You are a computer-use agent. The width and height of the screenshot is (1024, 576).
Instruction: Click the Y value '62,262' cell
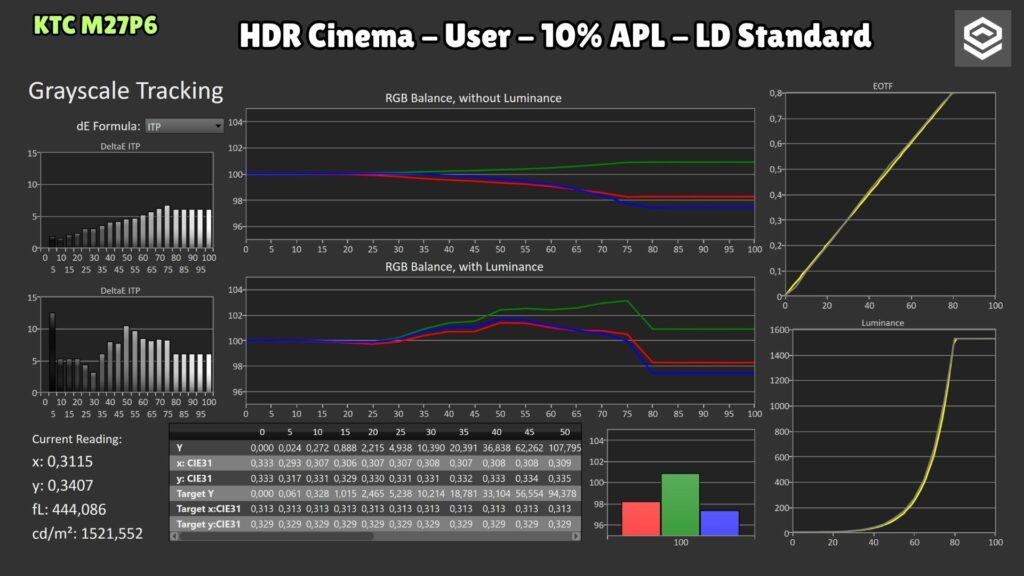[x=529, y=448]
